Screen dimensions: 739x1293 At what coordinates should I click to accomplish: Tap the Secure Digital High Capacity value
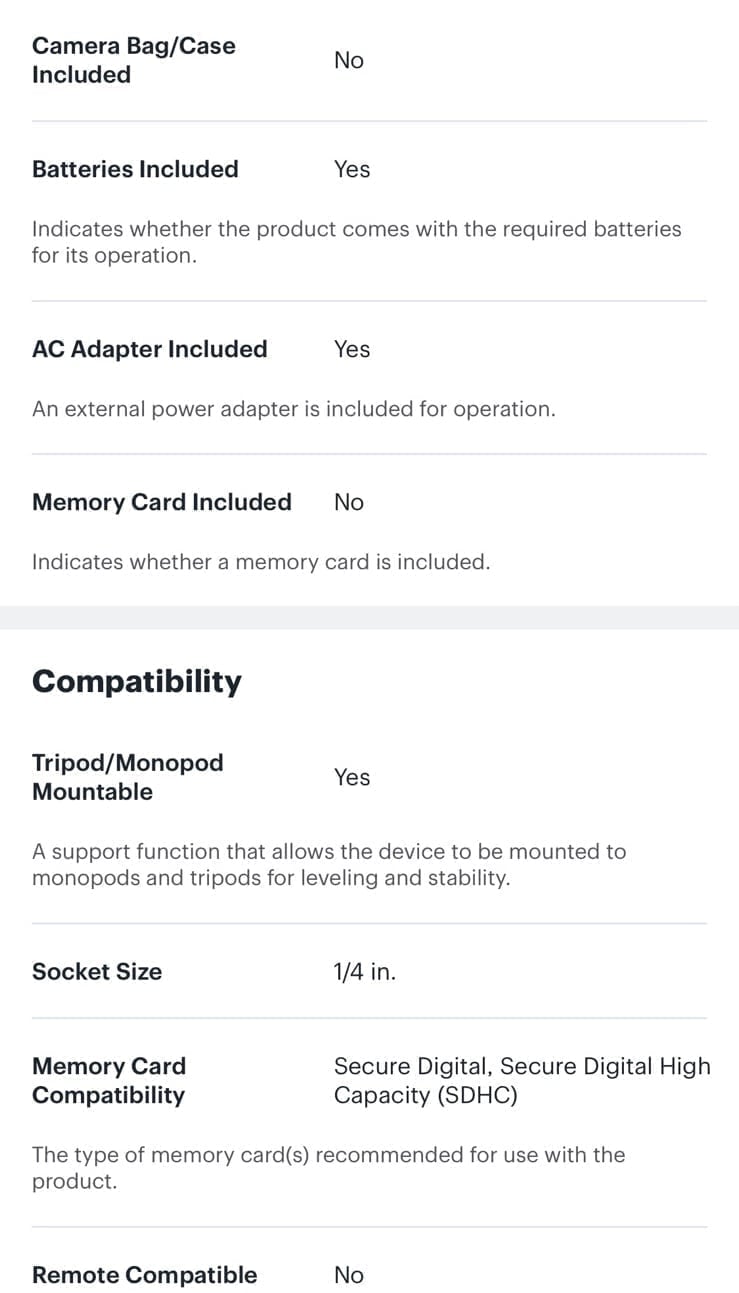(522, 1080)
